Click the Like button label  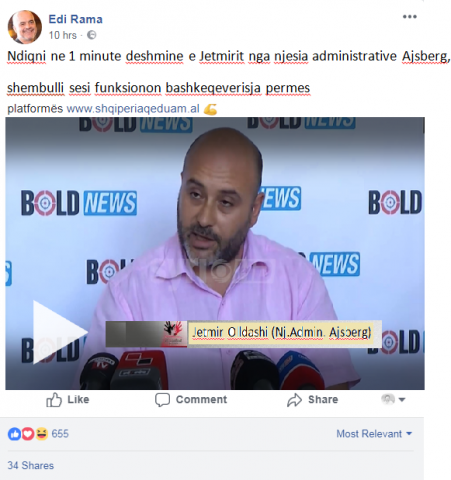[x=78, y=399]
